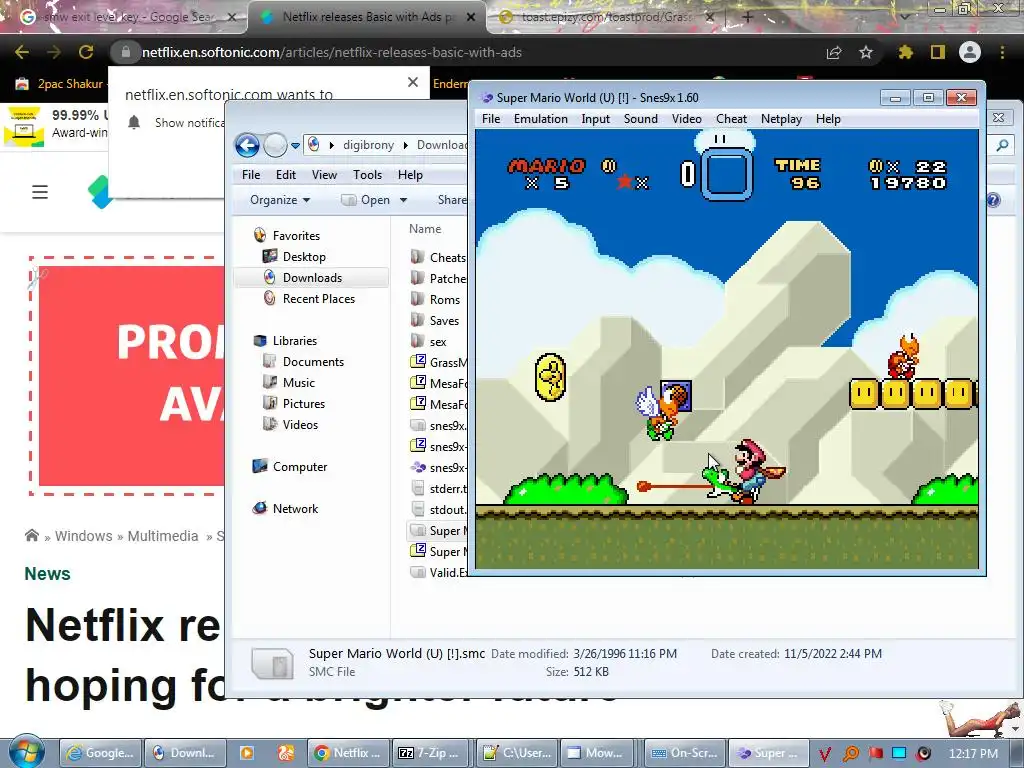Click the Windows breadcrumb link
Viewport: 1024px width, 768px height.
tap(84, 536)
